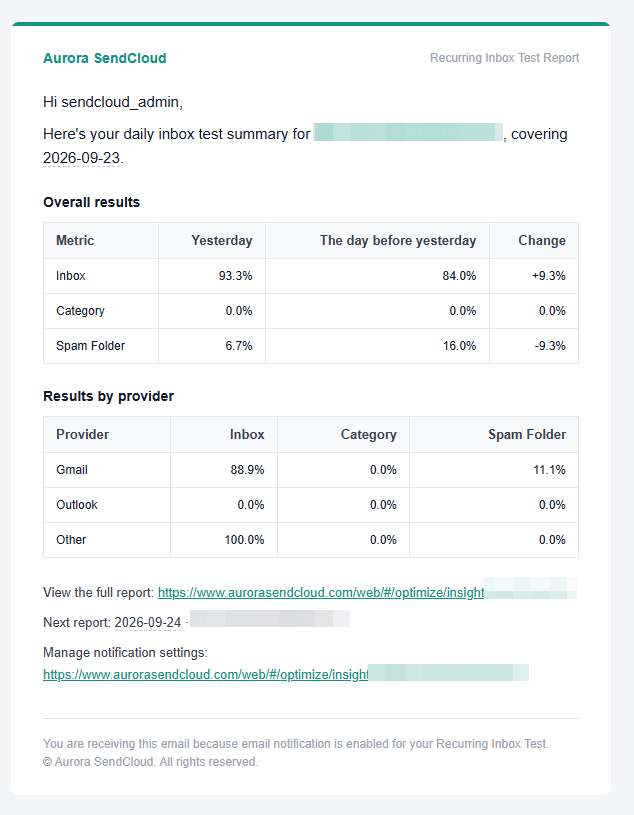Open the full report insight link
Screen dimensions: 634x815
[x=321, y=593]
